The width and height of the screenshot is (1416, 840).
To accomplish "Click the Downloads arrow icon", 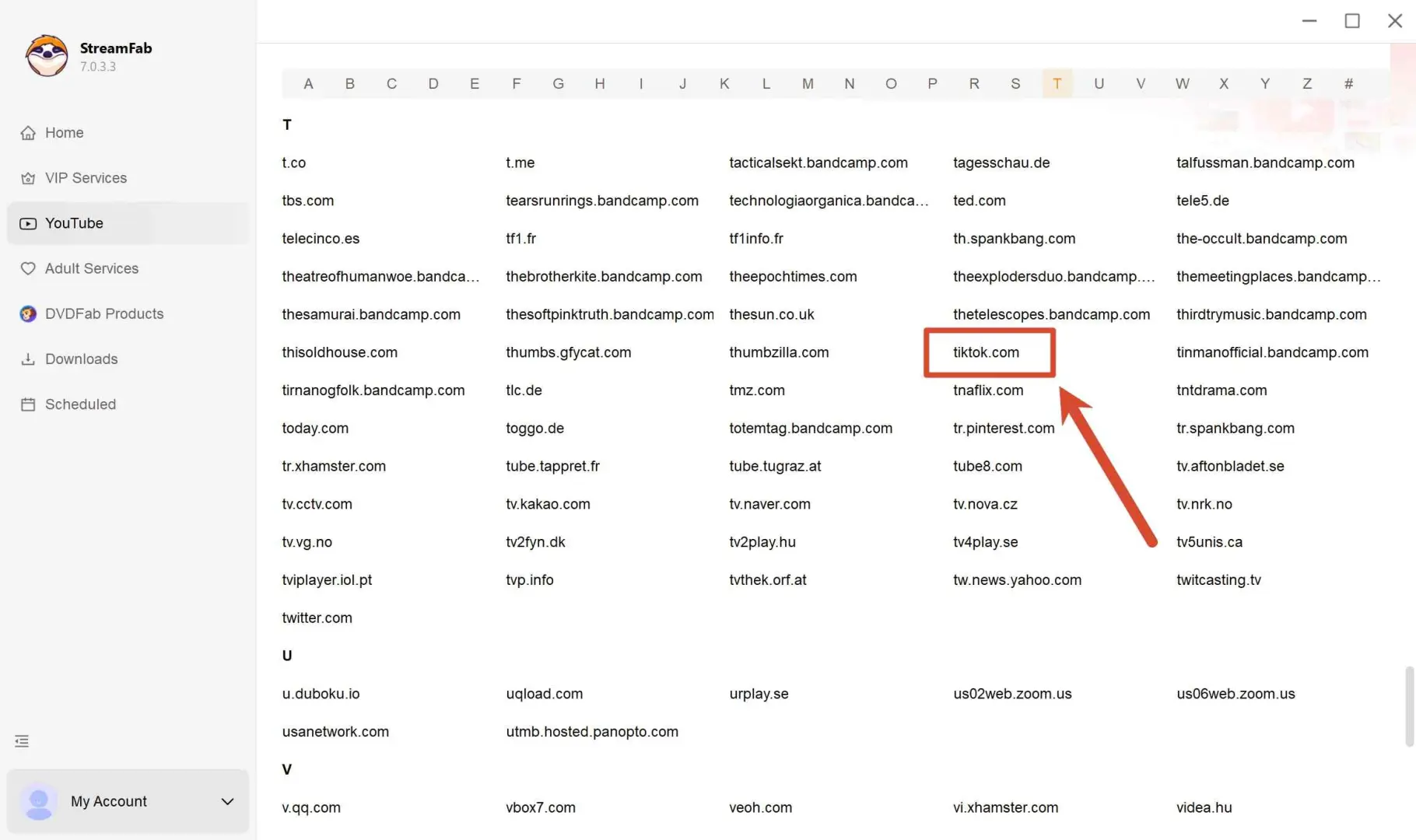I will tap(28, 359).
